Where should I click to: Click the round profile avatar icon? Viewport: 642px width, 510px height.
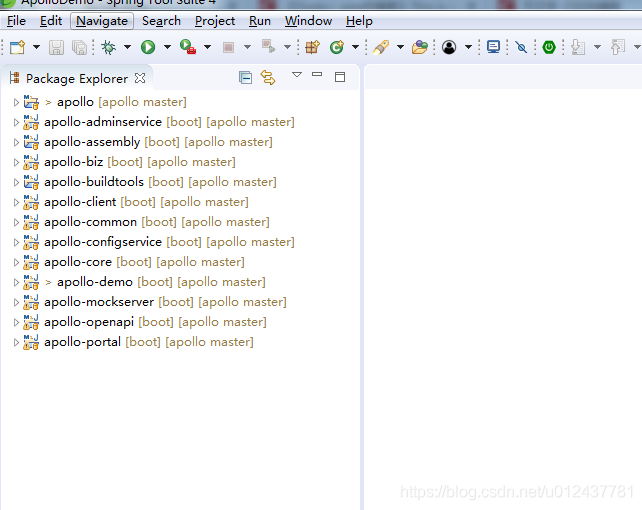449,47
